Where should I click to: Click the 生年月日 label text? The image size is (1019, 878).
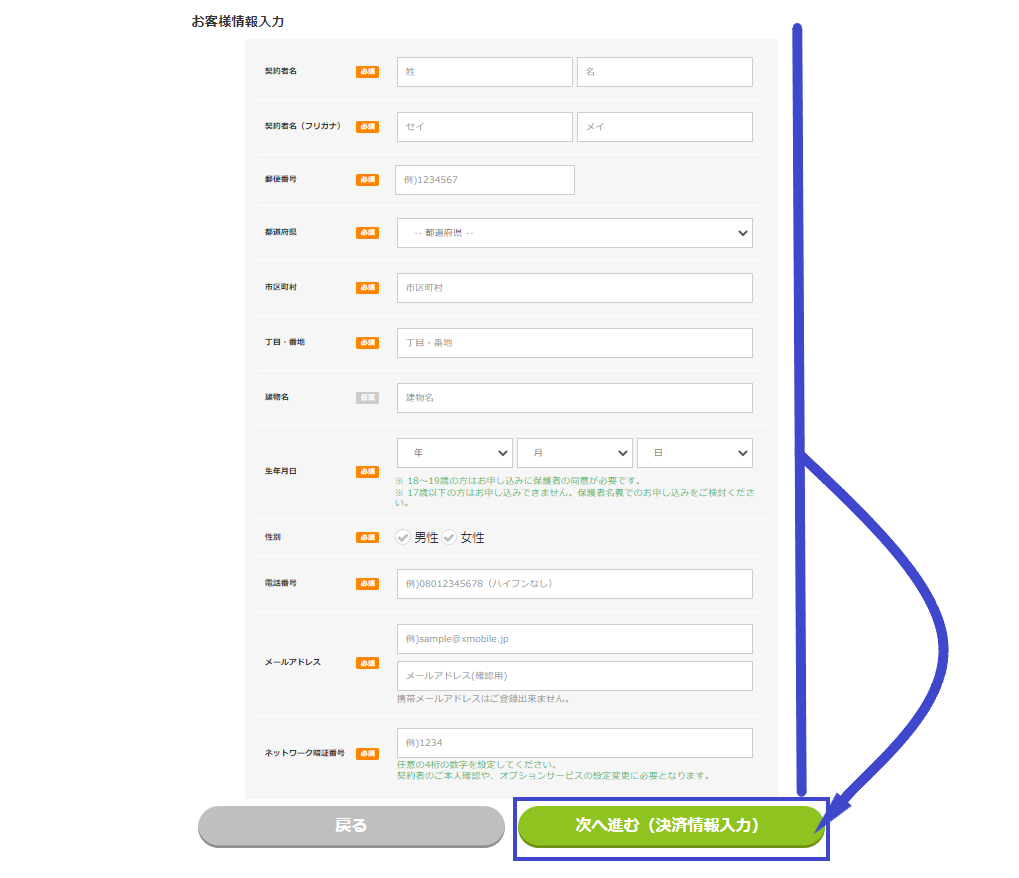pyautogui.click(x=280, y=471)
